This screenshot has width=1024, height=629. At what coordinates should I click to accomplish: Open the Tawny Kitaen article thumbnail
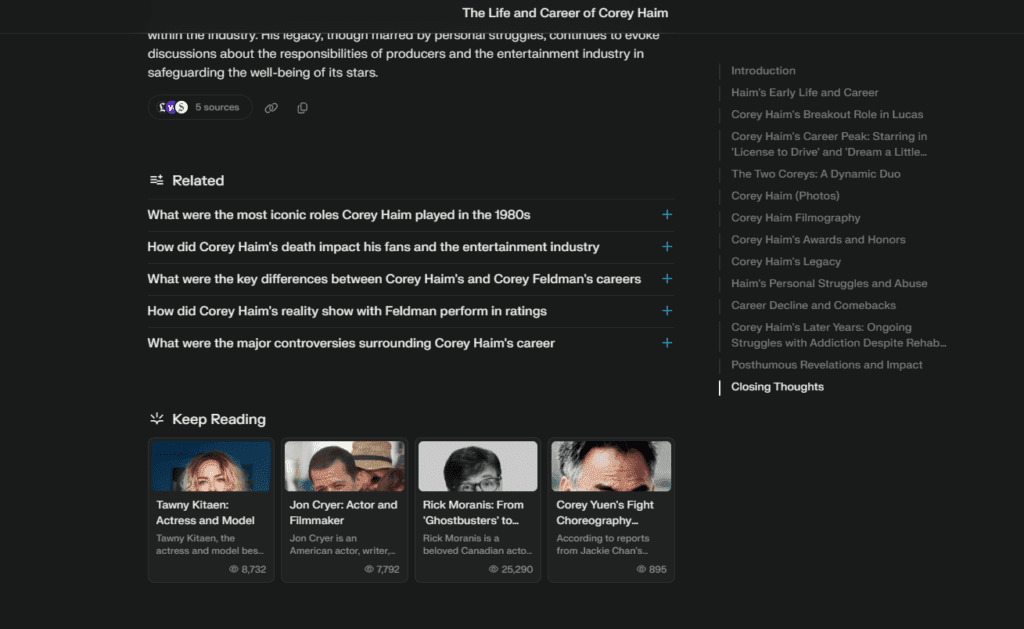coord(211,466)
